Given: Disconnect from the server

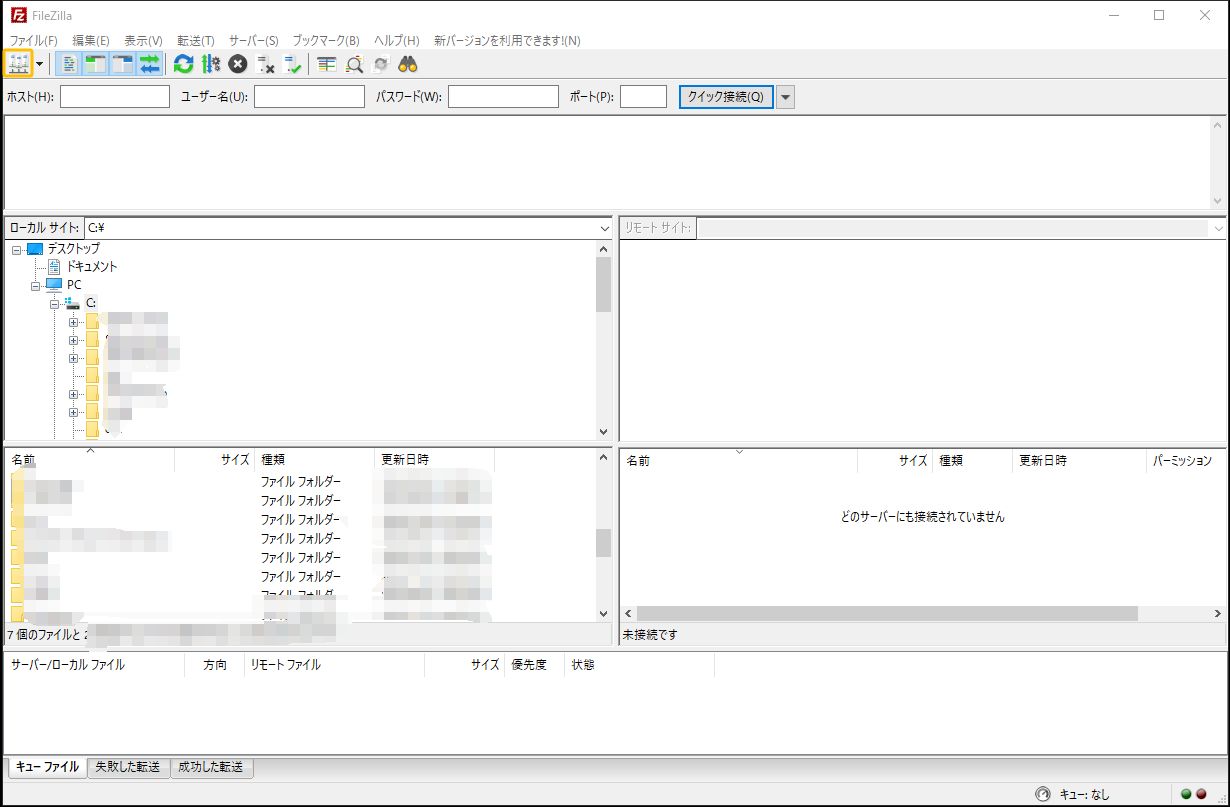Looking at the screenshot, I should click(265, 63).
